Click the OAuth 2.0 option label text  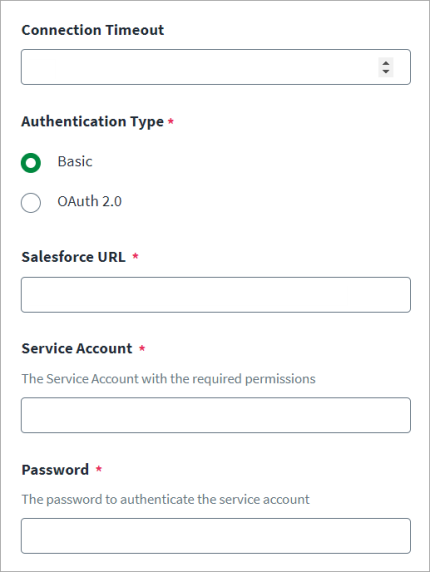(89, 201)
